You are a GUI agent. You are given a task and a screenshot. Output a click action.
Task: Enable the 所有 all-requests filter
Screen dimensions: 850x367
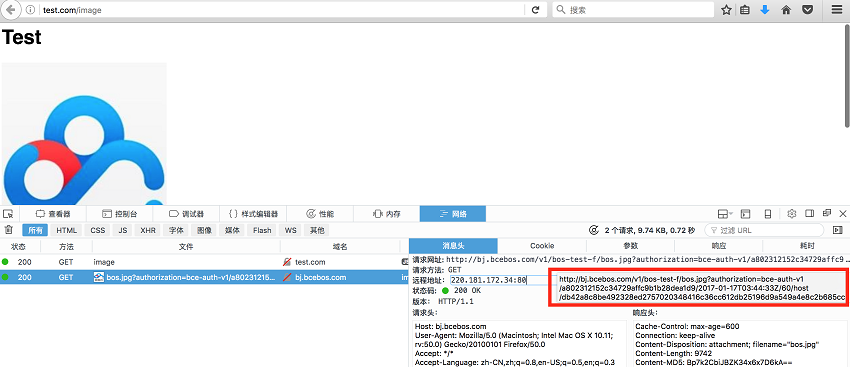(35, 230)
